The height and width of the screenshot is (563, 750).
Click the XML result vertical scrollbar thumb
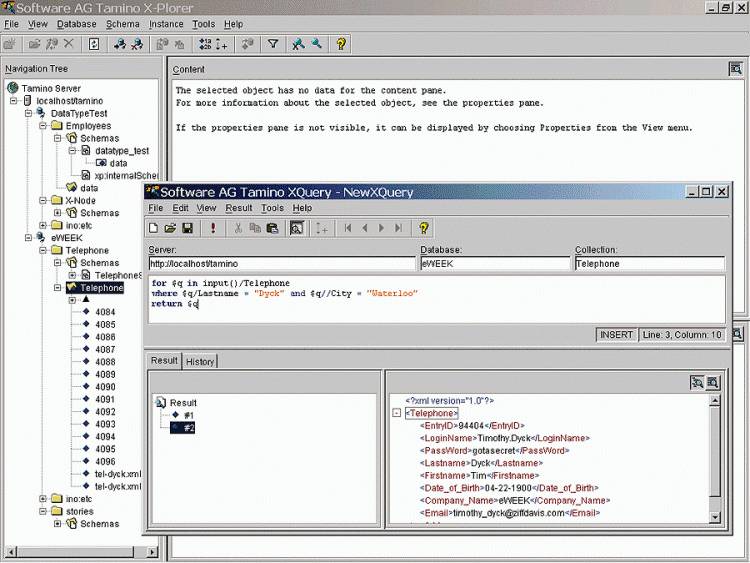[x=715, y=453]
